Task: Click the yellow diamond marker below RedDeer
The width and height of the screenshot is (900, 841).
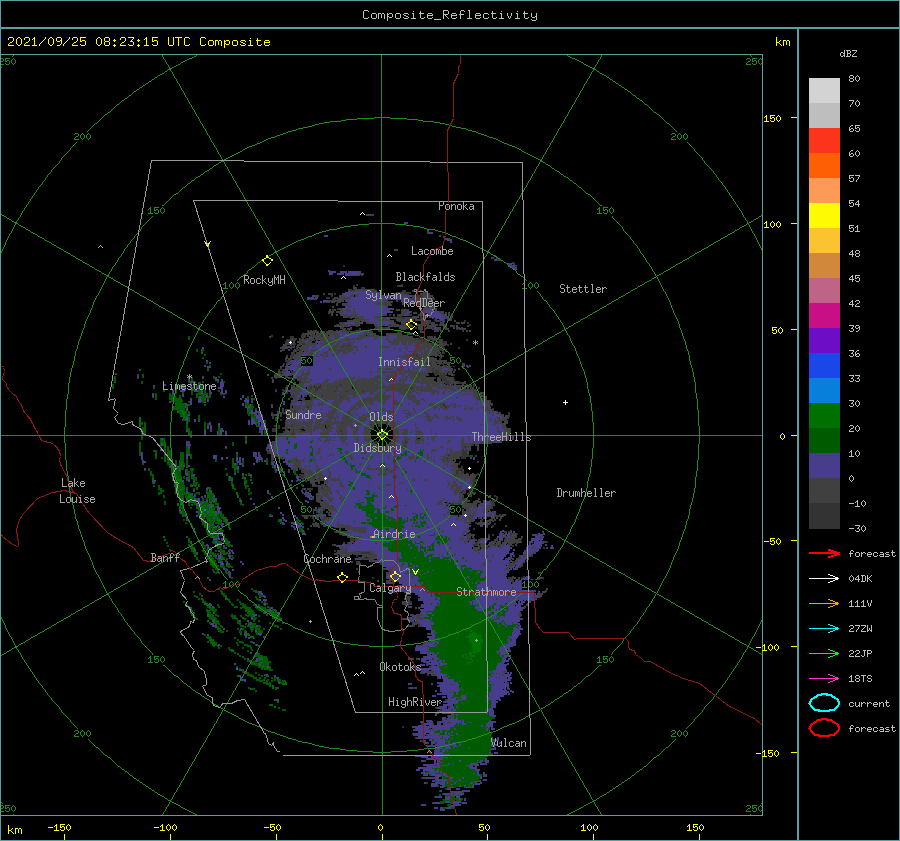Action: pyautogui.click(x=411, y=325)
